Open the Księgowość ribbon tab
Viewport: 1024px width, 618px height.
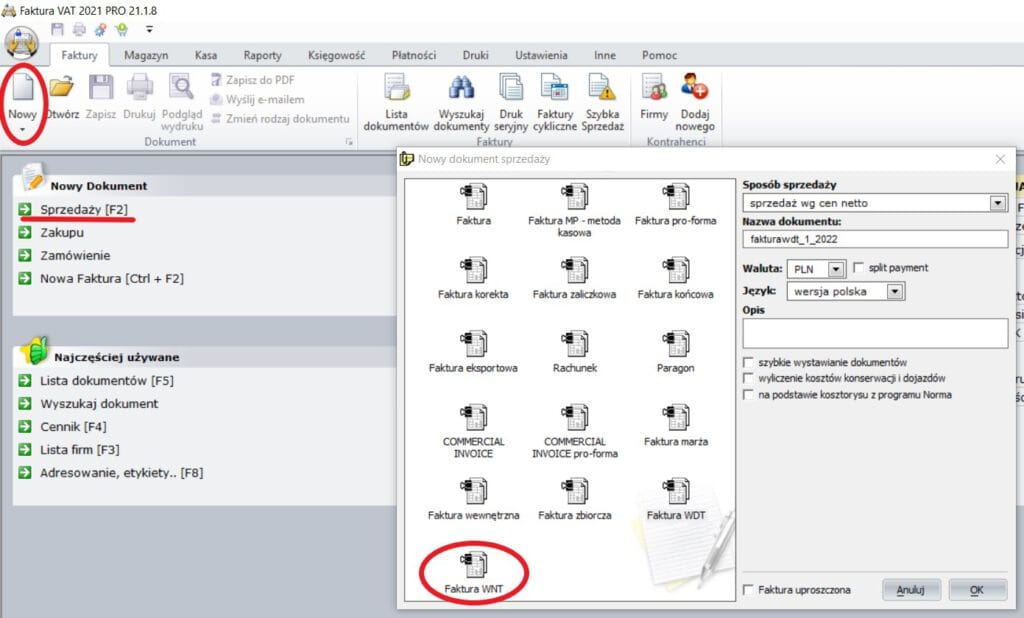coord(336,56)
